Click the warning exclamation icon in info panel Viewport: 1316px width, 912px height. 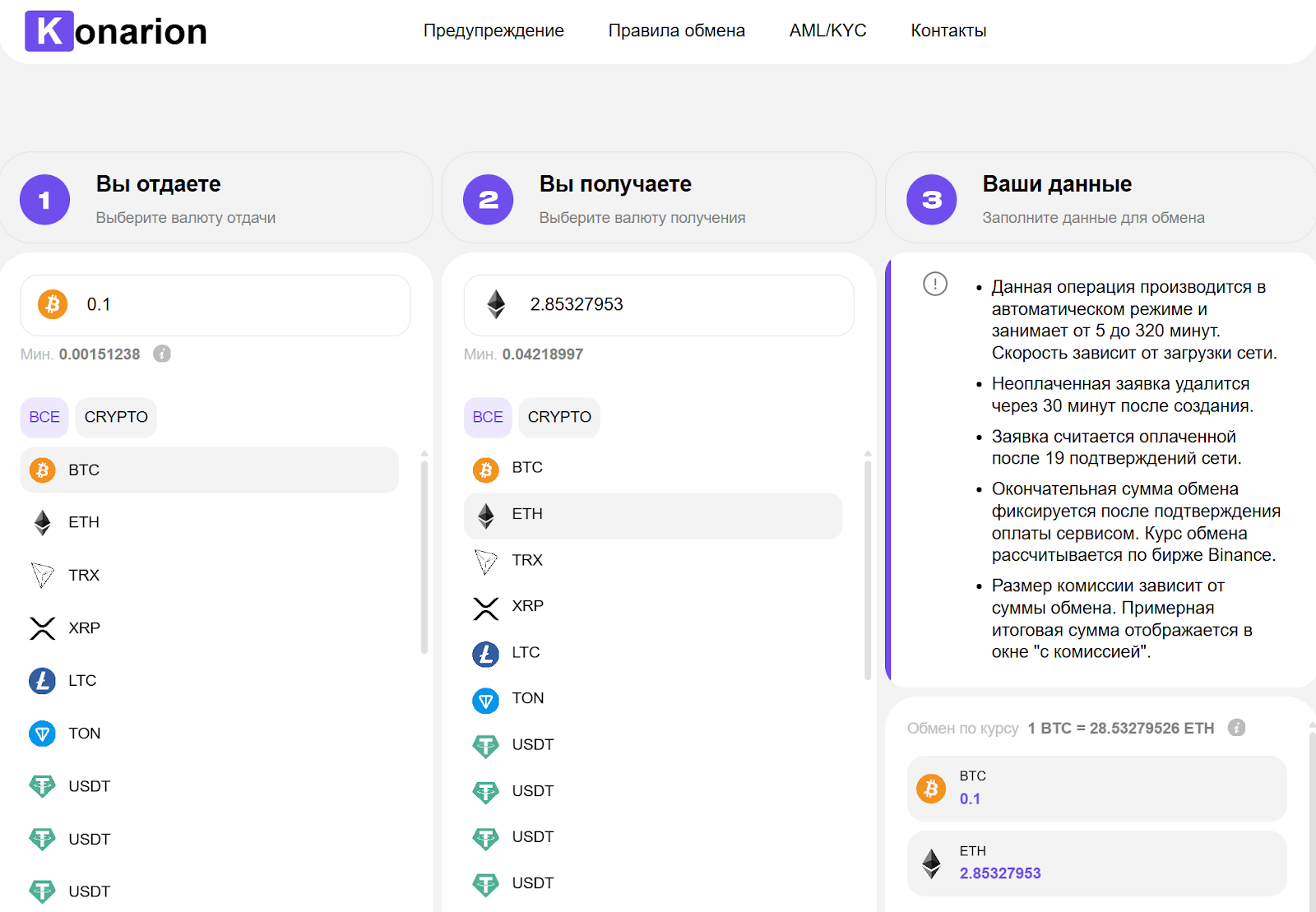click(935, 284)
